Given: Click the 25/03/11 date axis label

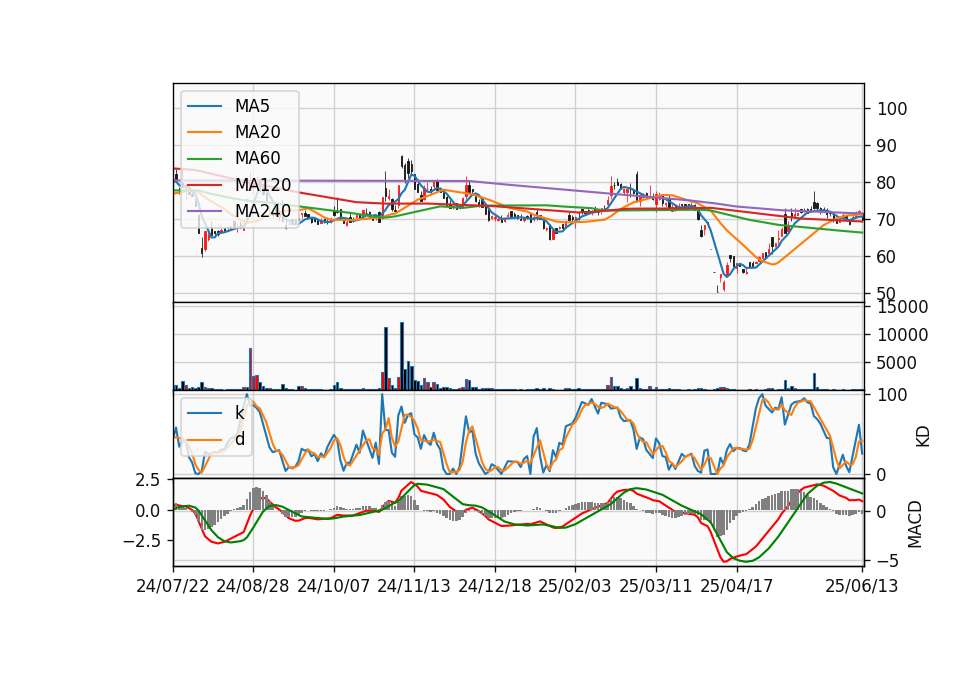Looking at the screenshot, I should click(656, 586).
